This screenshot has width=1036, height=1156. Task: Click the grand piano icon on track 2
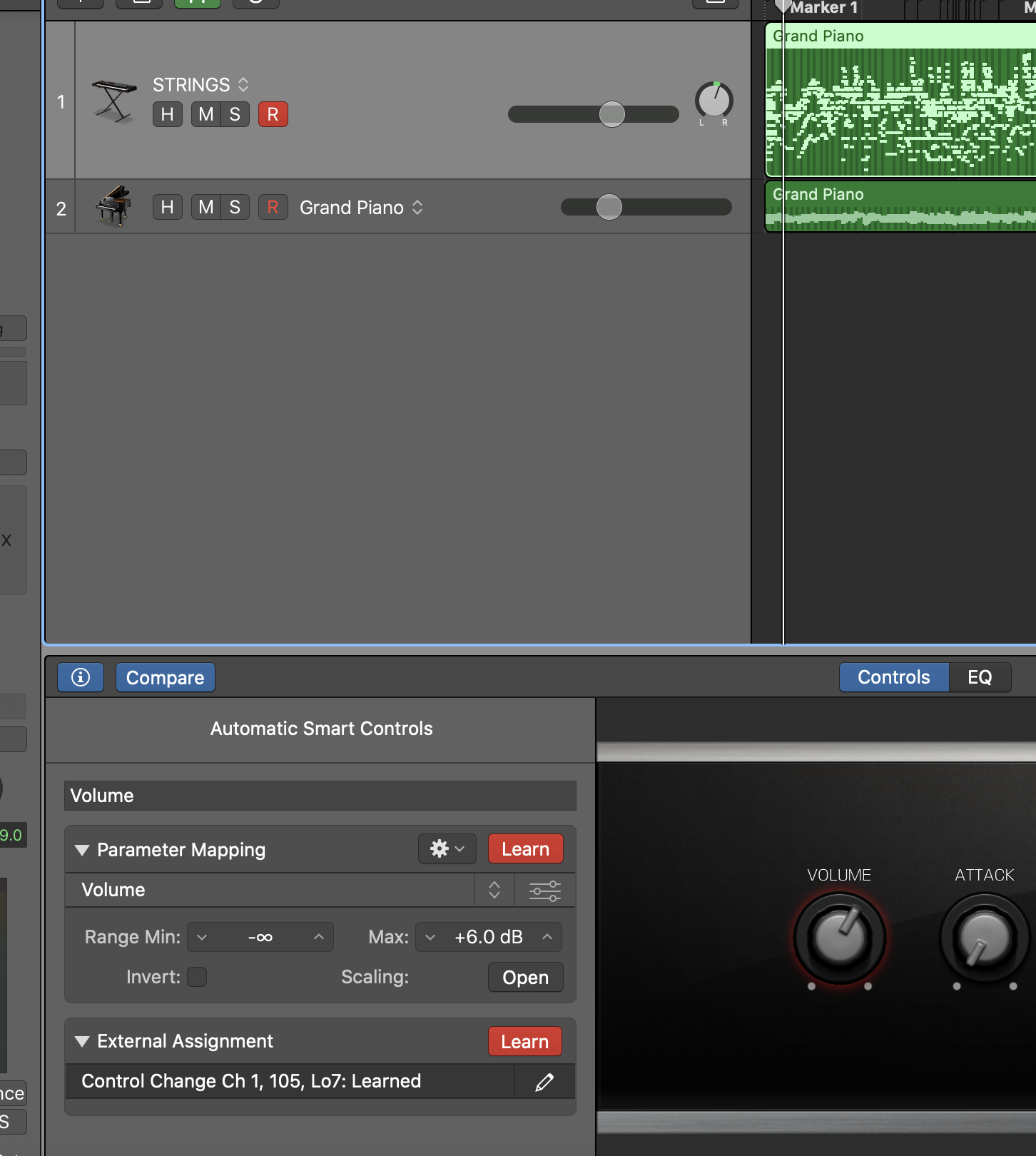113,206
